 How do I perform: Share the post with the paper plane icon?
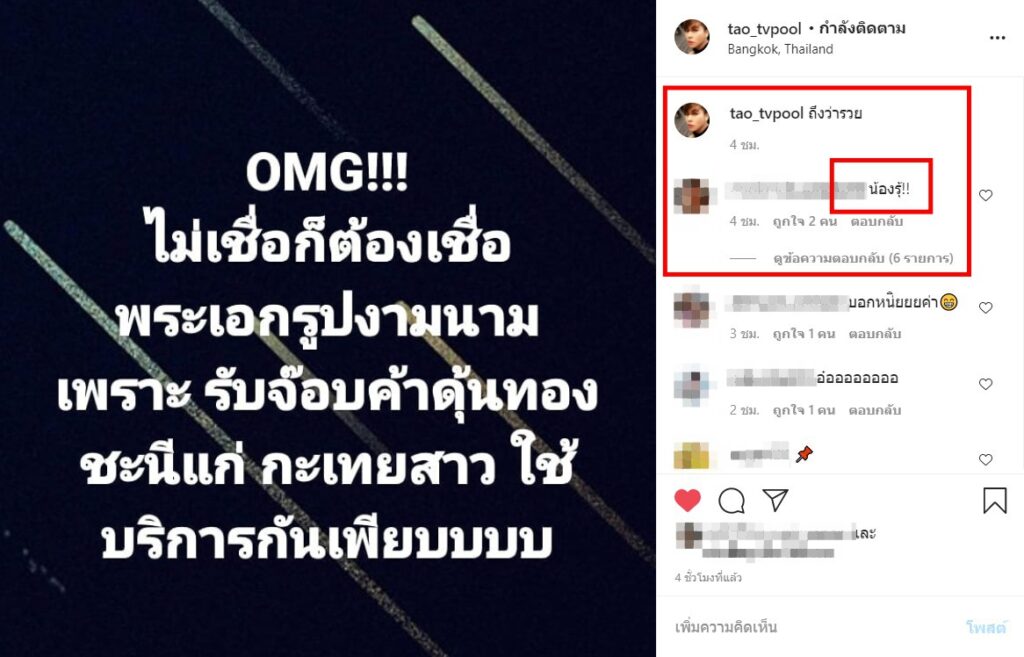click(x=775, y=500)
